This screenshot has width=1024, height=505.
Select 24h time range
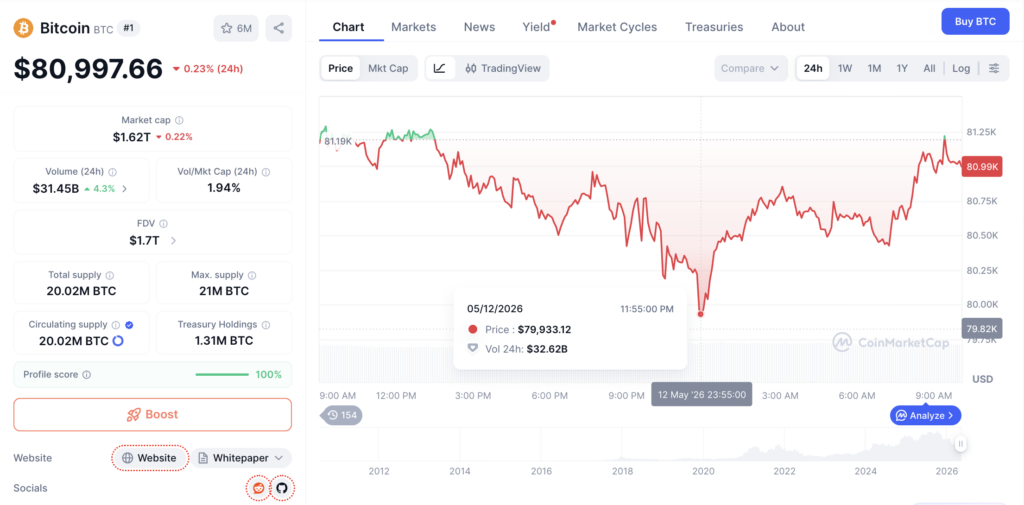(x=813, y=68)
